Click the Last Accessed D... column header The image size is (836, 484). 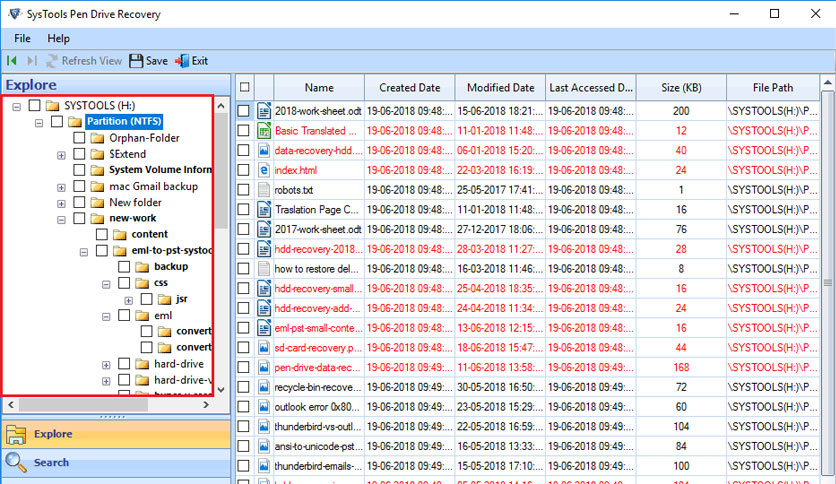pos(591,87)
